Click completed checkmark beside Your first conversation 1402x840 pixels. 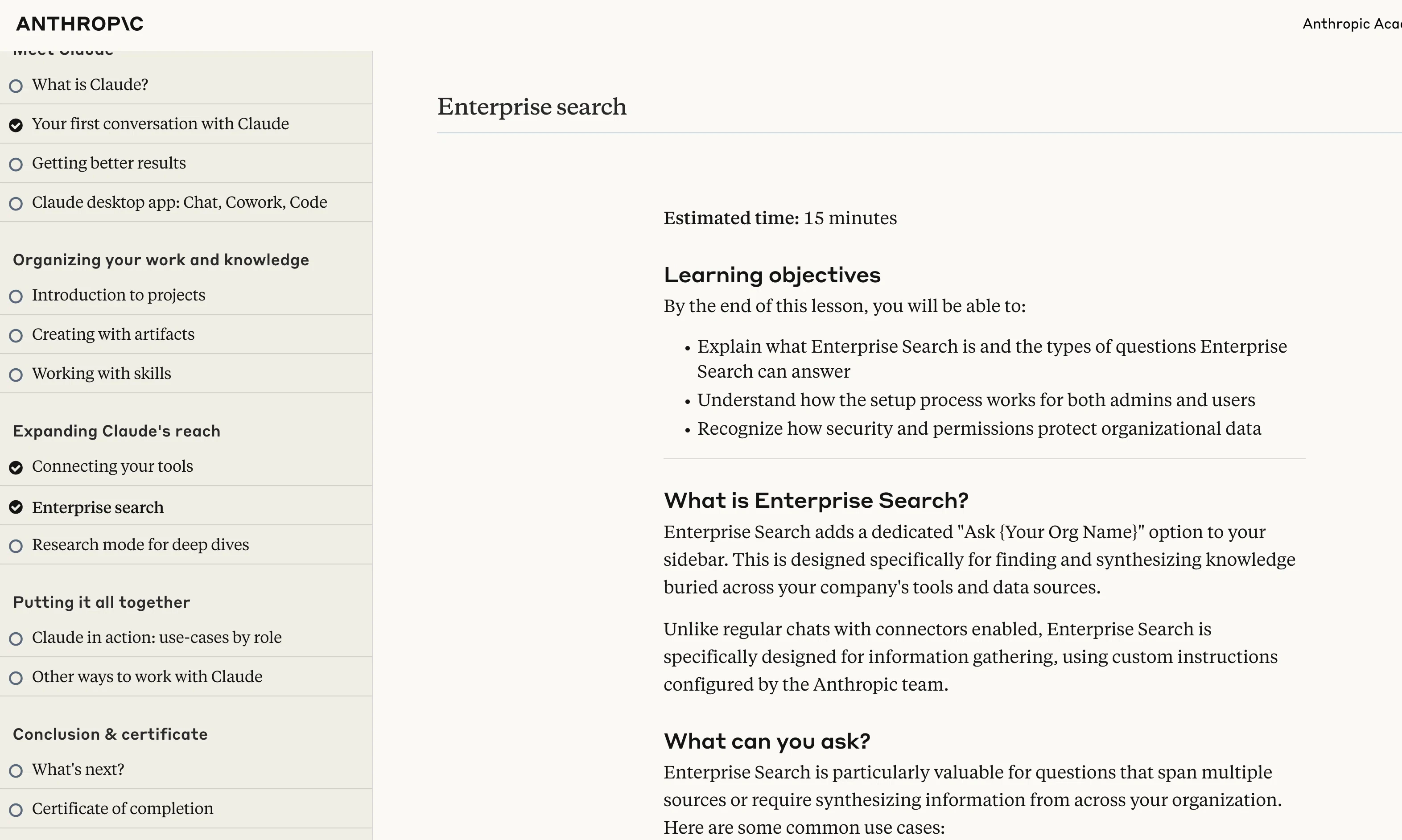click(x=16, y=125)
